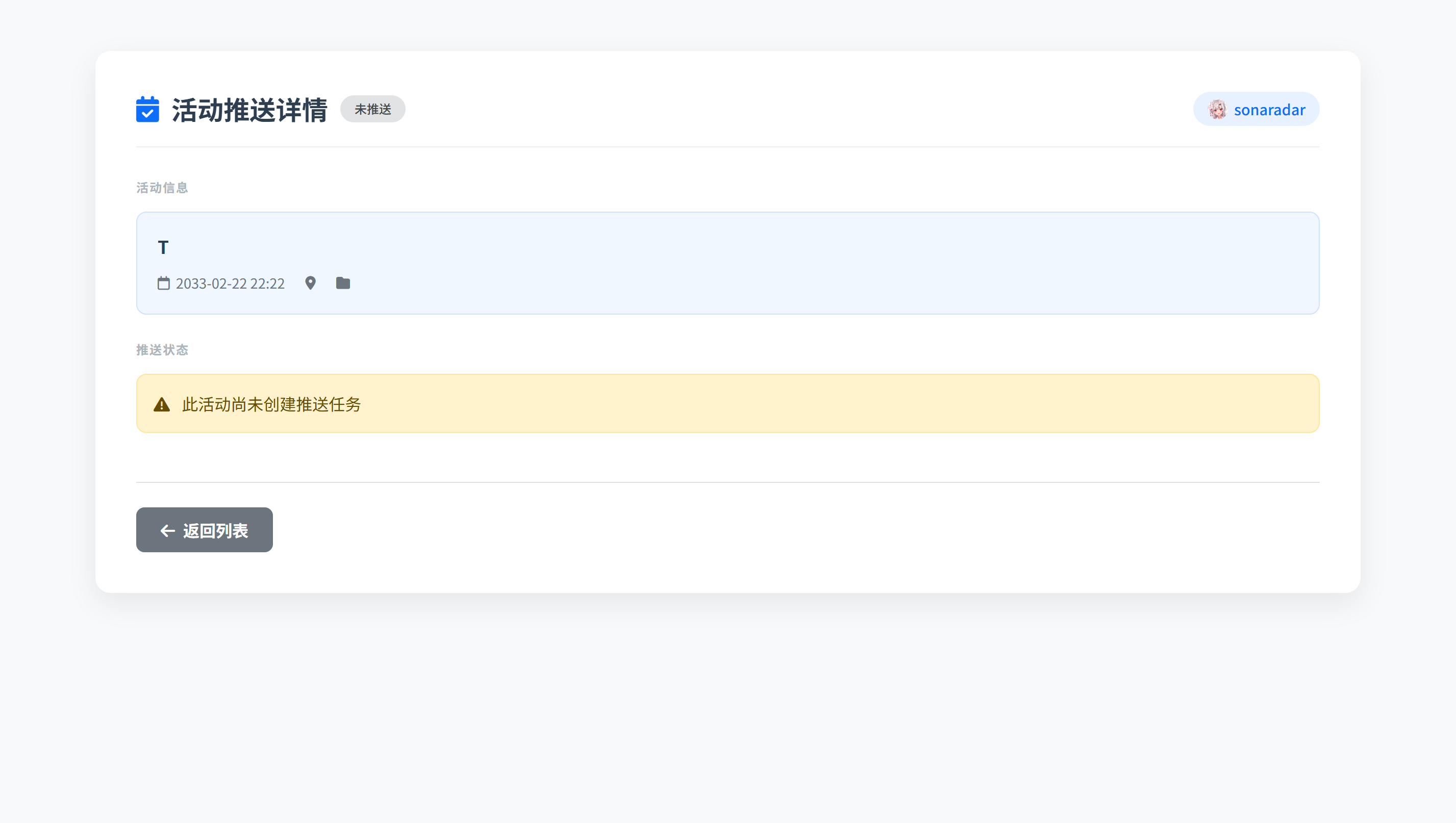Click the 推送状态 section label
This screenshot has height=823, width=1456.
coord(162,350)
